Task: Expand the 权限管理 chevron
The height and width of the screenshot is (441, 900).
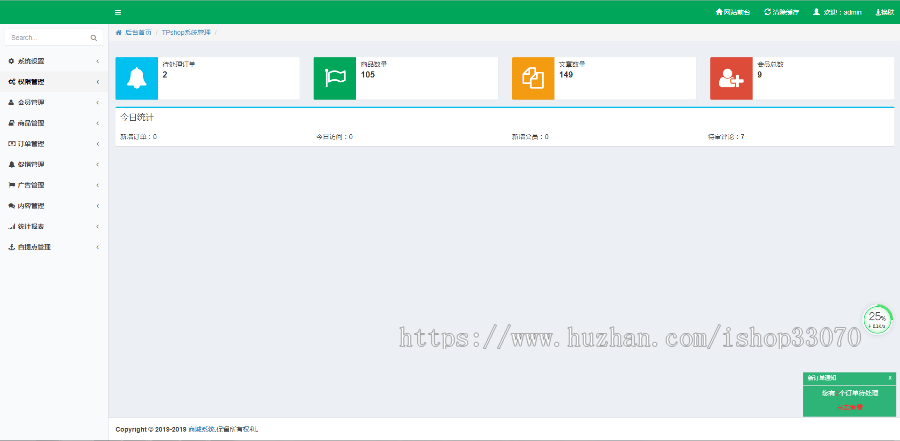Action: tap(98, 82)
